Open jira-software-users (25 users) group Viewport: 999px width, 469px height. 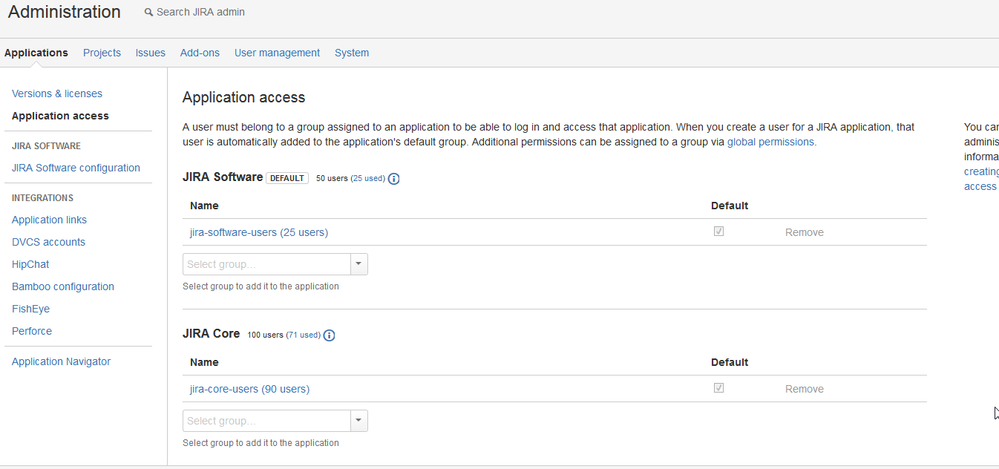[x=259, y=233]
